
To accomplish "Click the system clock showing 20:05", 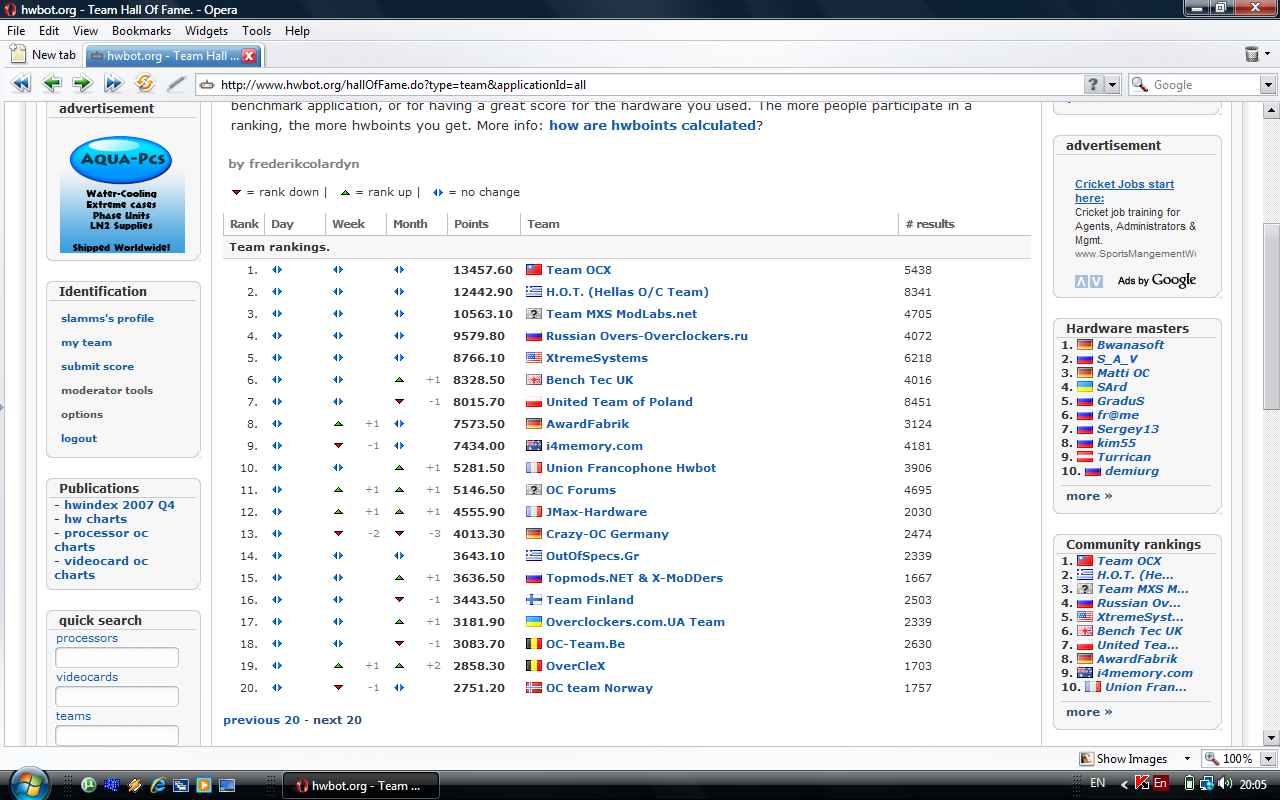I will 1253,785.
